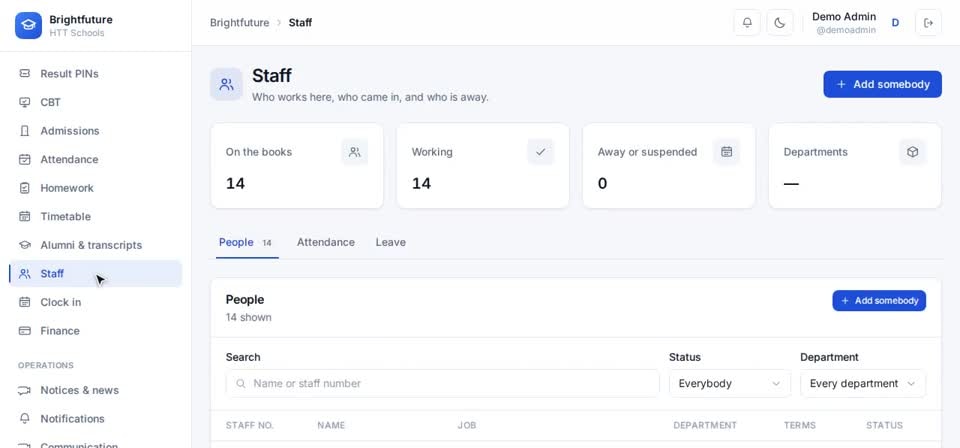
Task: Click the Departments stat card
Action: pyautogui.click(x=855, y=166)
